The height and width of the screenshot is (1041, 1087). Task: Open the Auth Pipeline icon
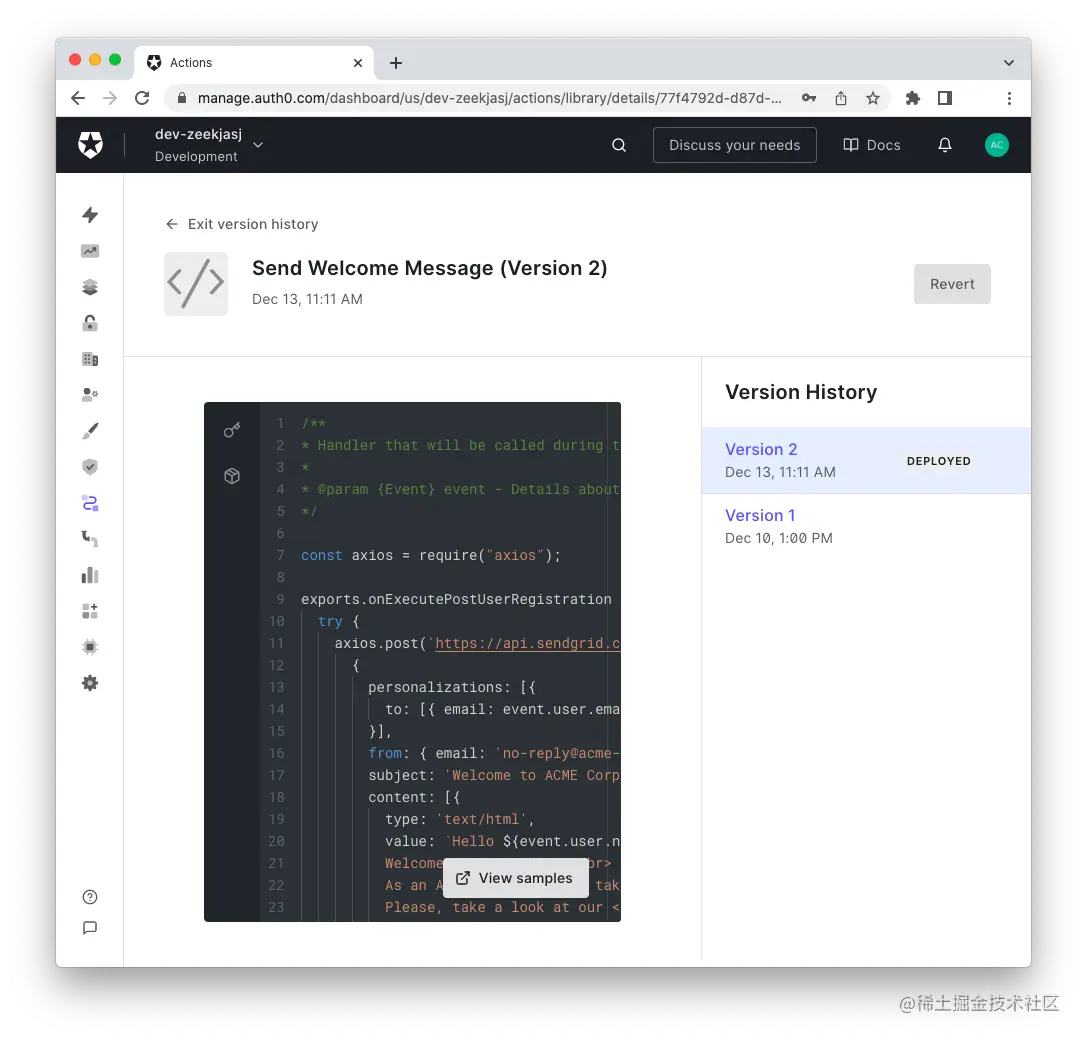click(x=90, y=539)
